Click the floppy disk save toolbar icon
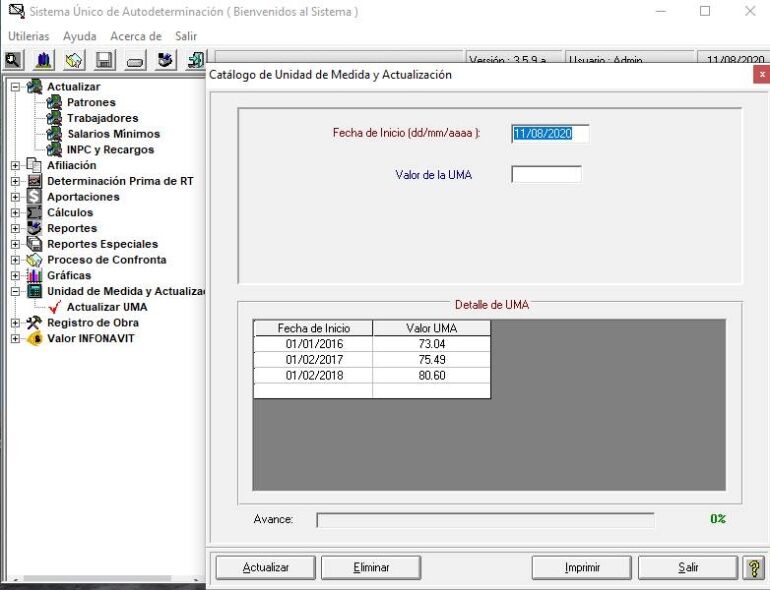This screenshot has width=770, height=590. (x=105, y=60)
